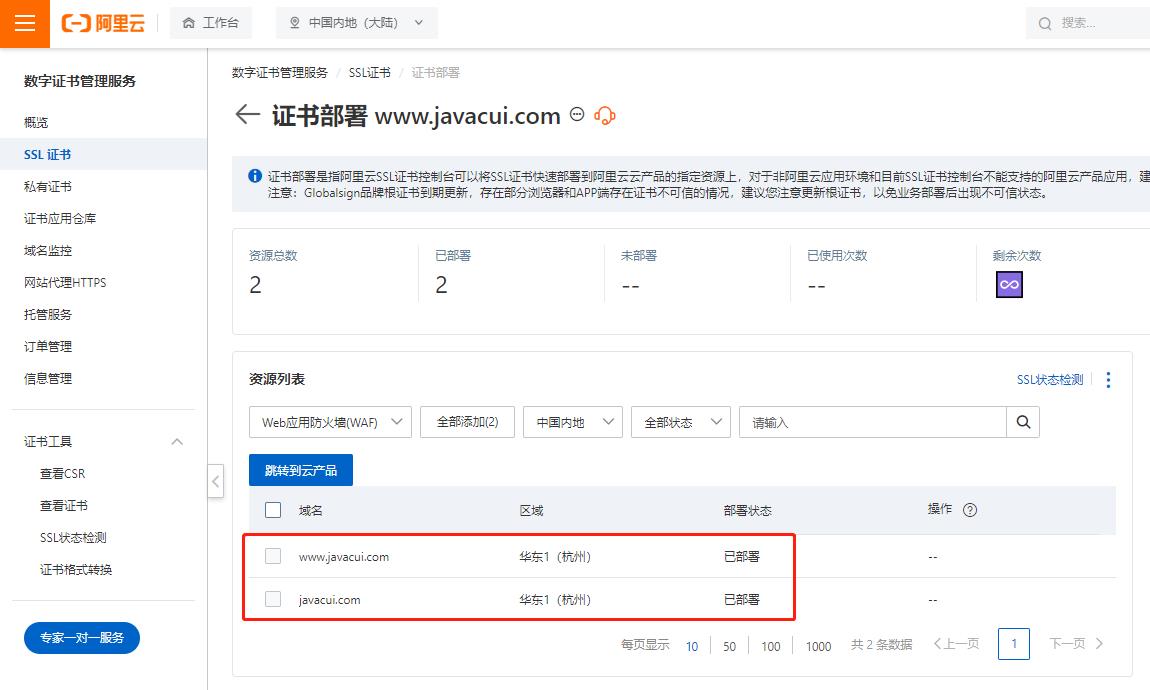Click the 跳转到云产品 button
Image resolution: width=1150 pixels, height=690 pixels.
click(301, 470)
